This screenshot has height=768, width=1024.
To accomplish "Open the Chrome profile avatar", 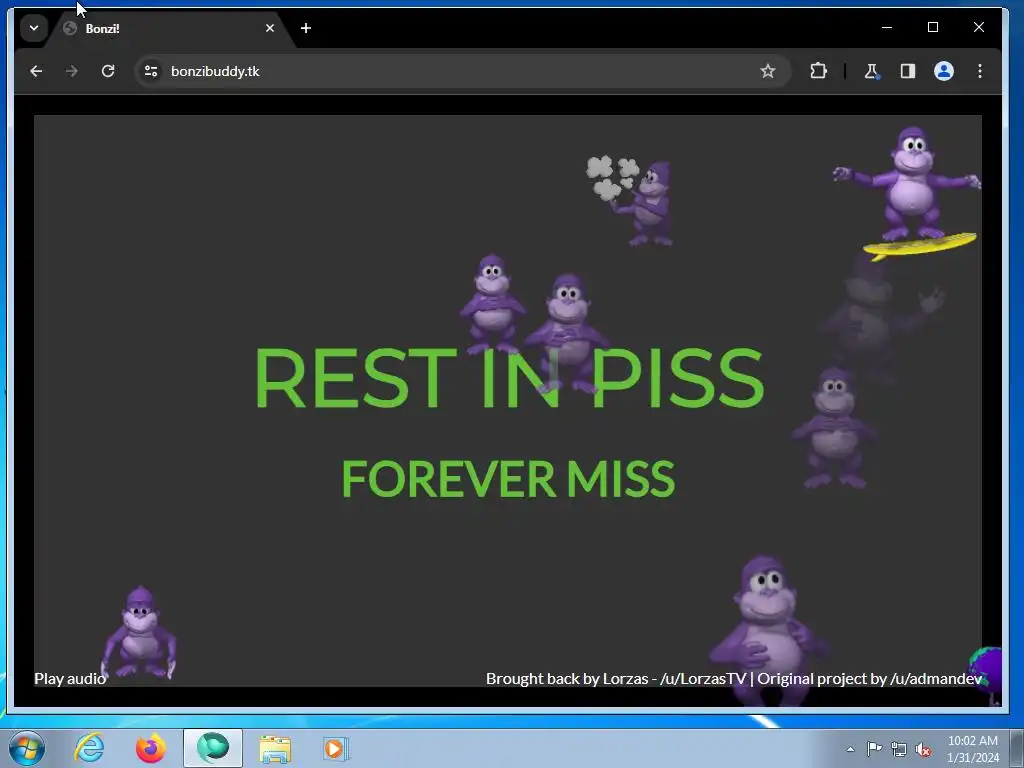I will point(944,71).
